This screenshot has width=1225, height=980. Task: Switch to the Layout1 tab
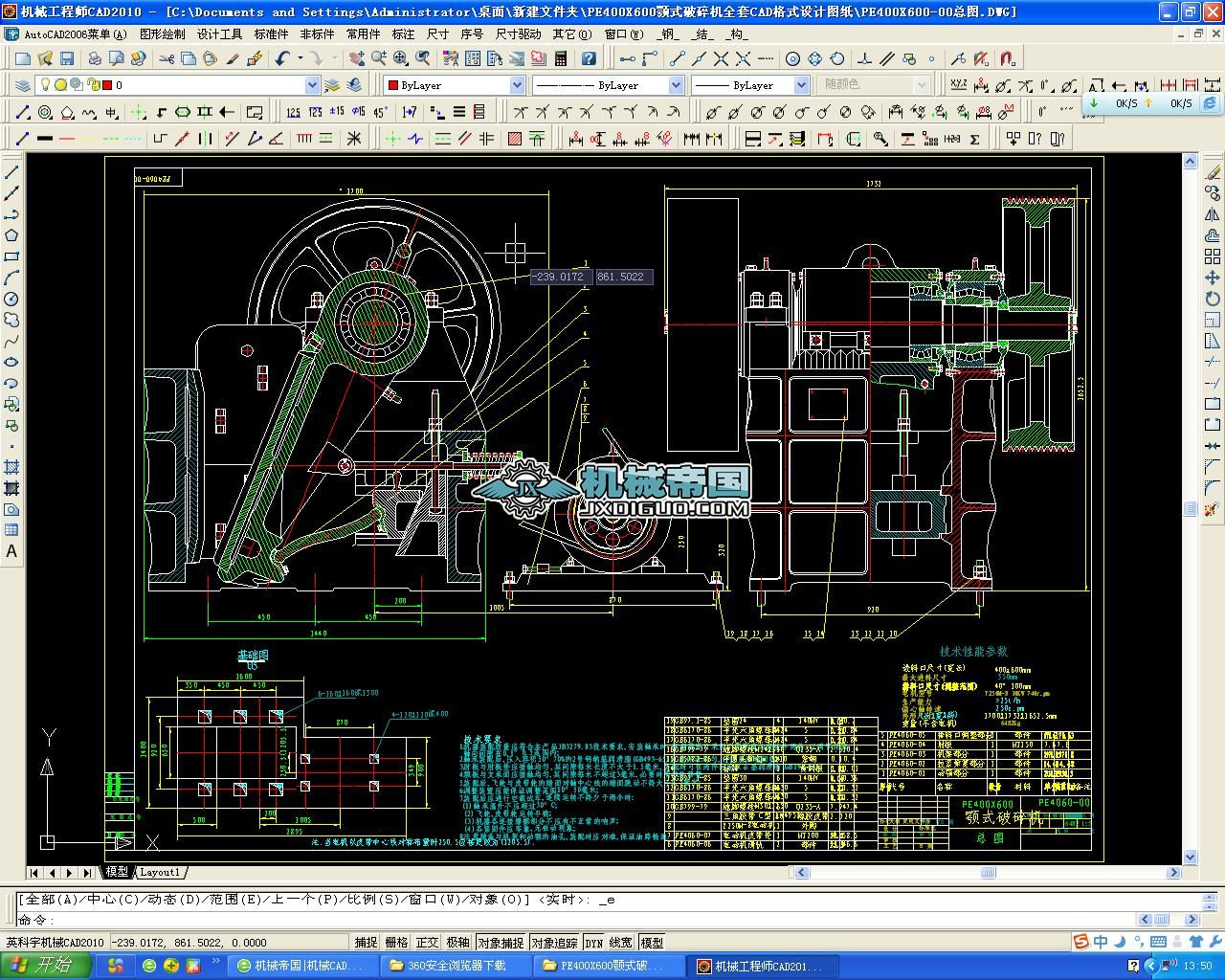pyautogui.click(x=160, y=872)
